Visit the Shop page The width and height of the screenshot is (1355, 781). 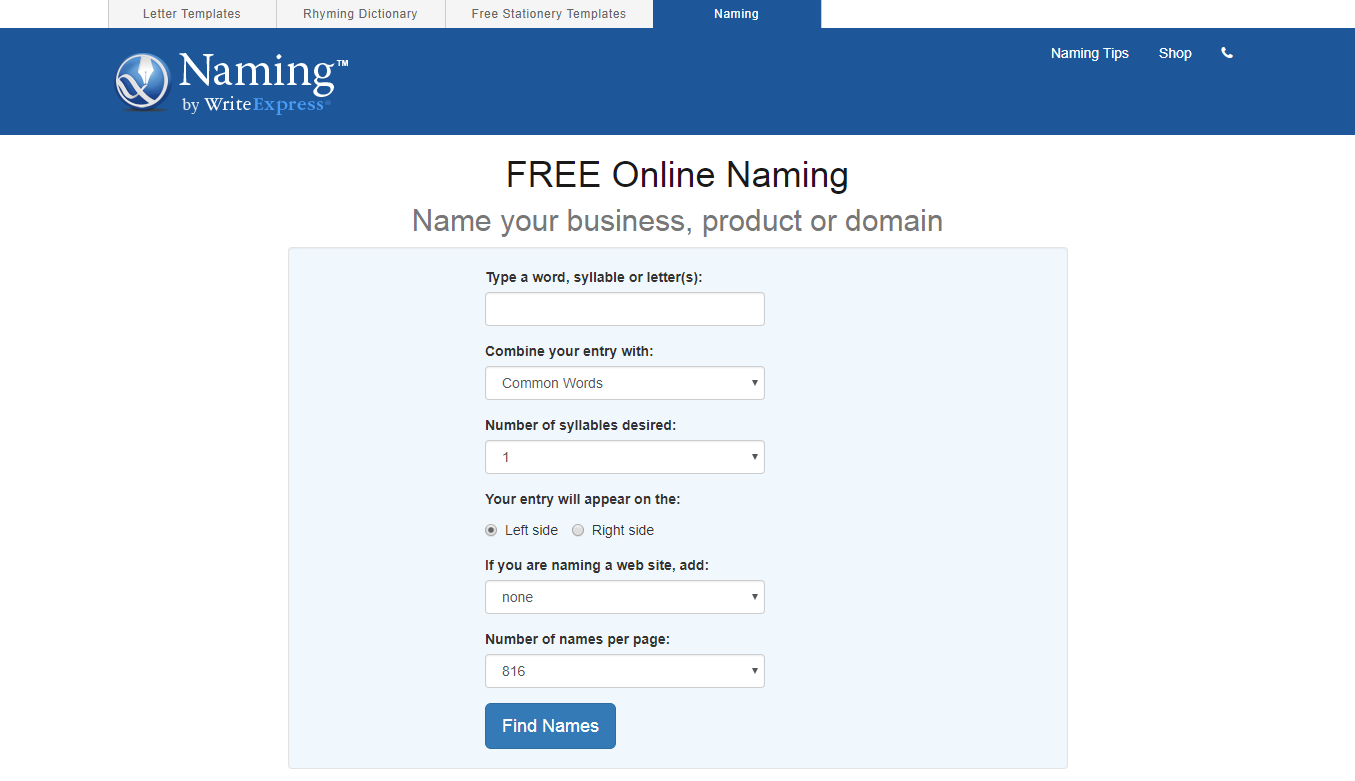[x=1174, y=53]
